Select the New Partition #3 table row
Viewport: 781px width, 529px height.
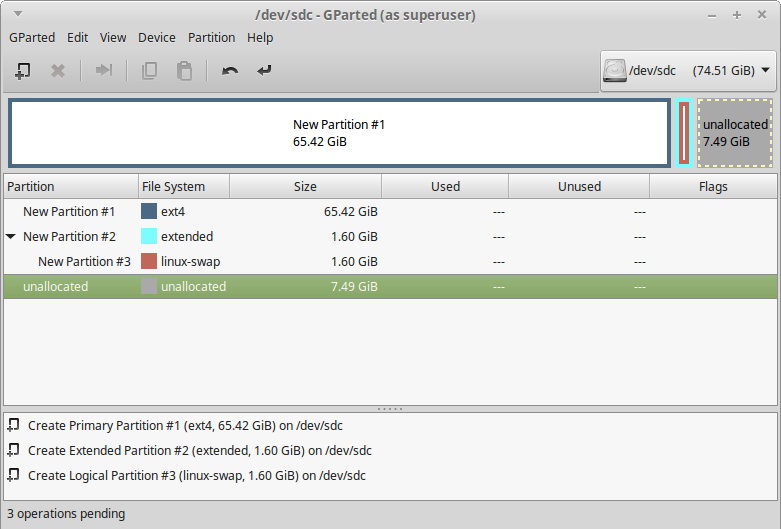coord(390,261)
